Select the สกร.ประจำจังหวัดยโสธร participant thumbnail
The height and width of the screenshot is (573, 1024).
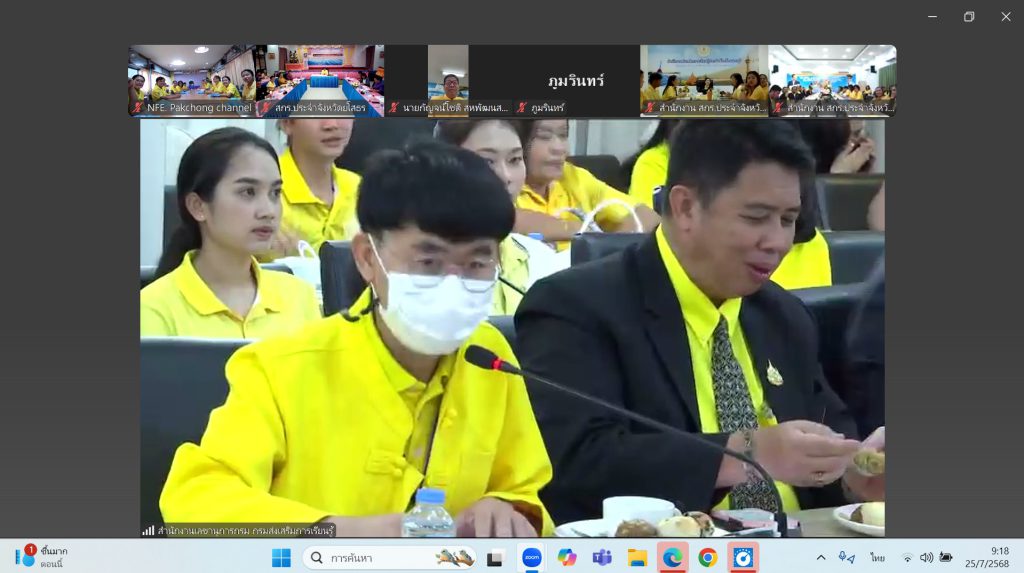(320, 80)
